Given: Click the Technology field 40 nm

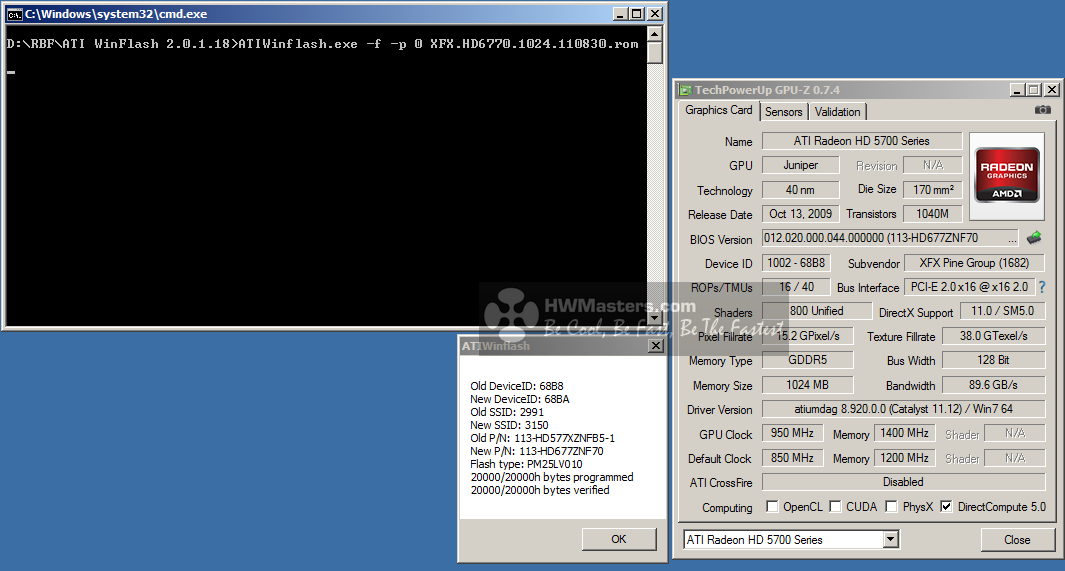Looking at the screenshot, I should click(801, 190).
